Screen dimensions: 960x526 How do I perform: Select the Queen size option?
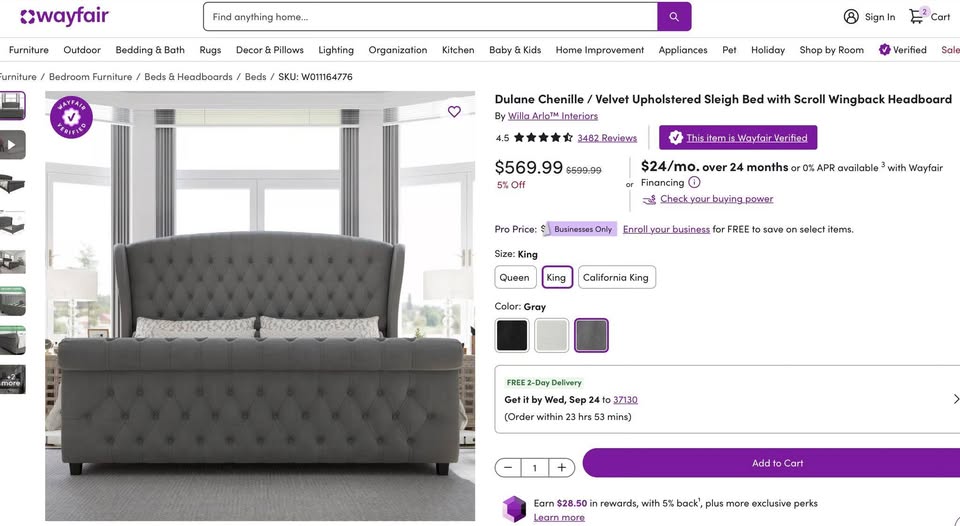click(x=514, y=277)
